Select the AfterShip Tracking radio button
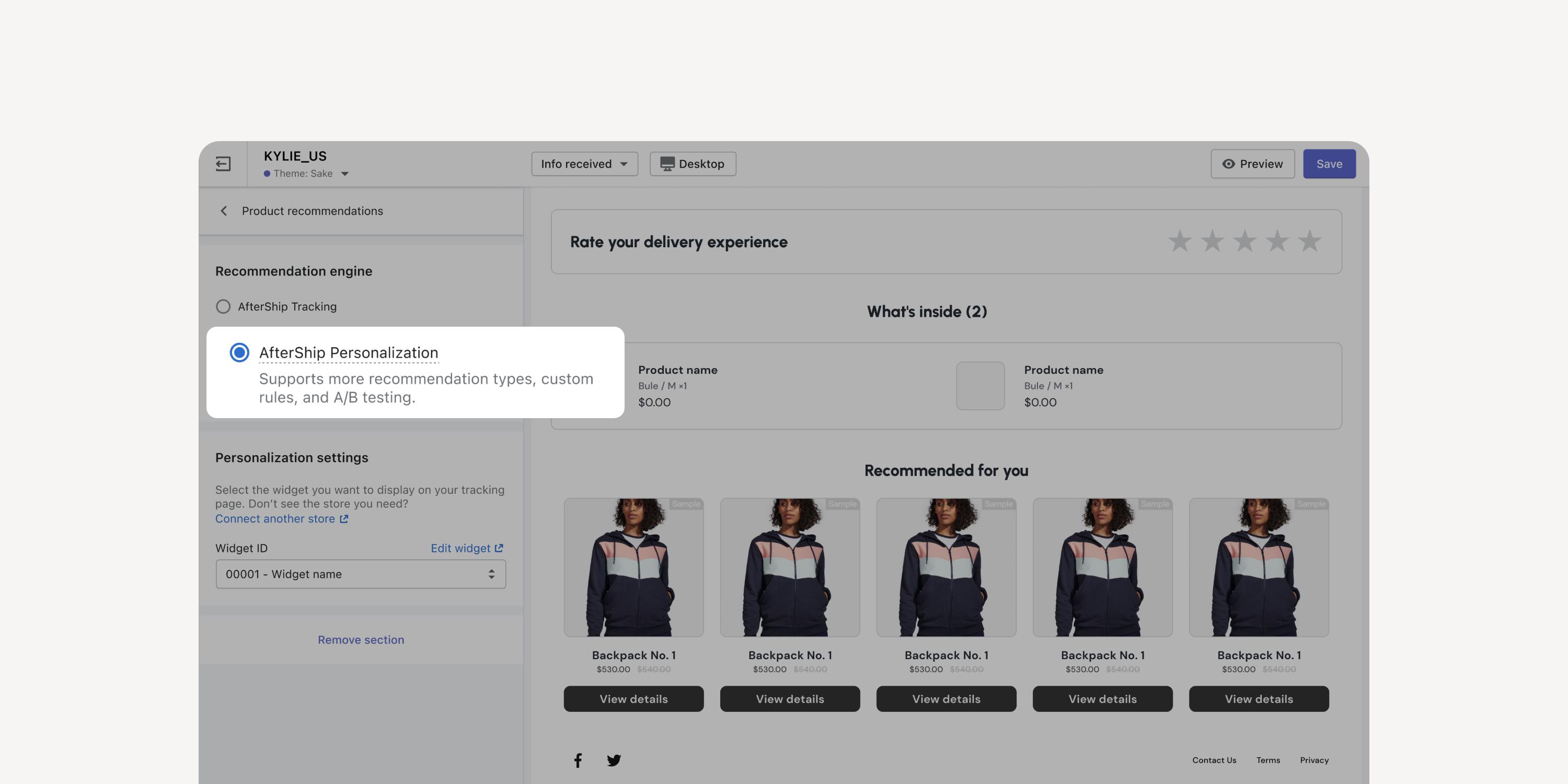 [x=223, y=306]
